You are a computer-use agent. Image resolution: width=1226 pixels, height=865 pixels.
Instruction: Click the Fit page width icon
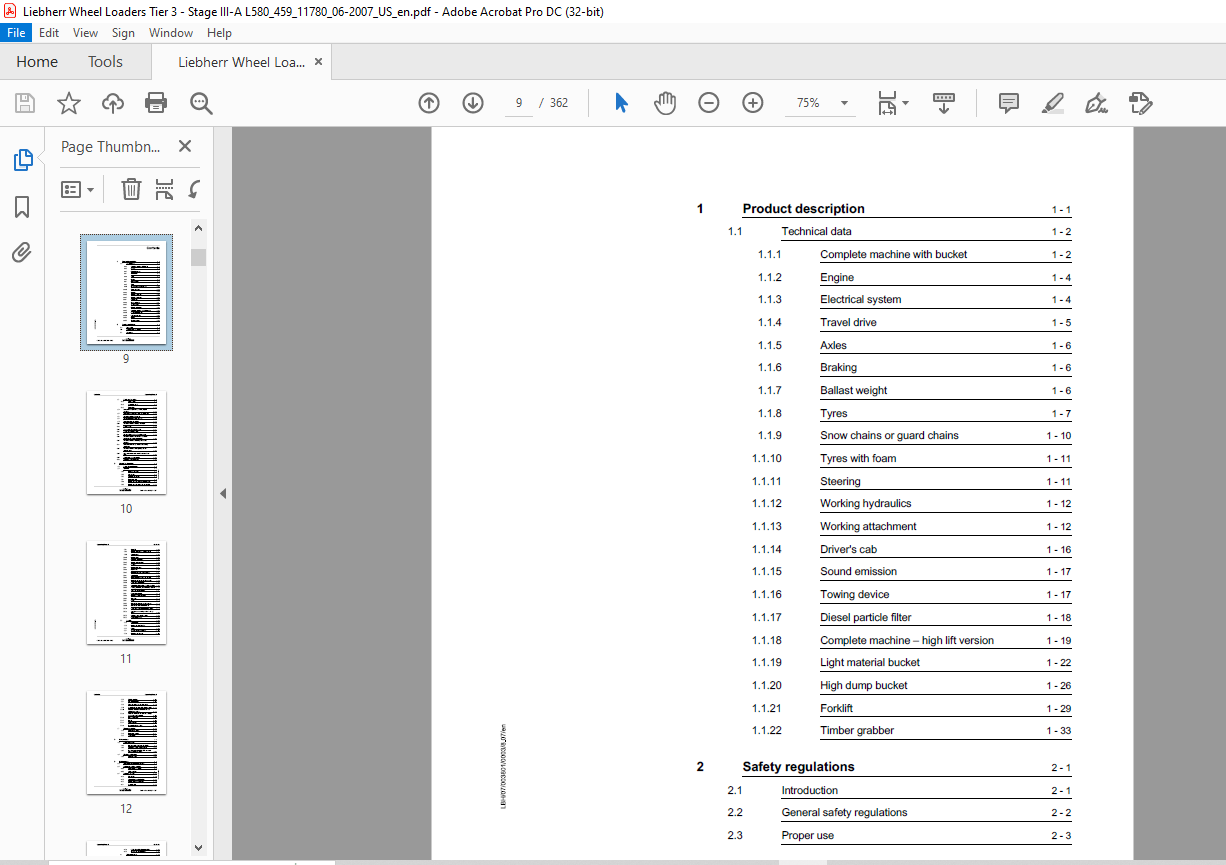[x=886, y=103]
